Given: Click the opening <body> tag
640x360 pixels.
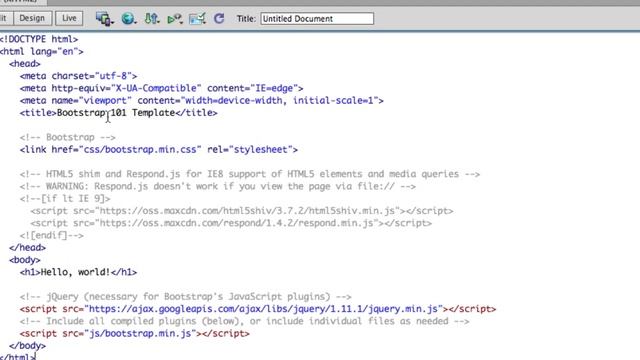Looking at the screenshot, I should (x=25, y=260).
